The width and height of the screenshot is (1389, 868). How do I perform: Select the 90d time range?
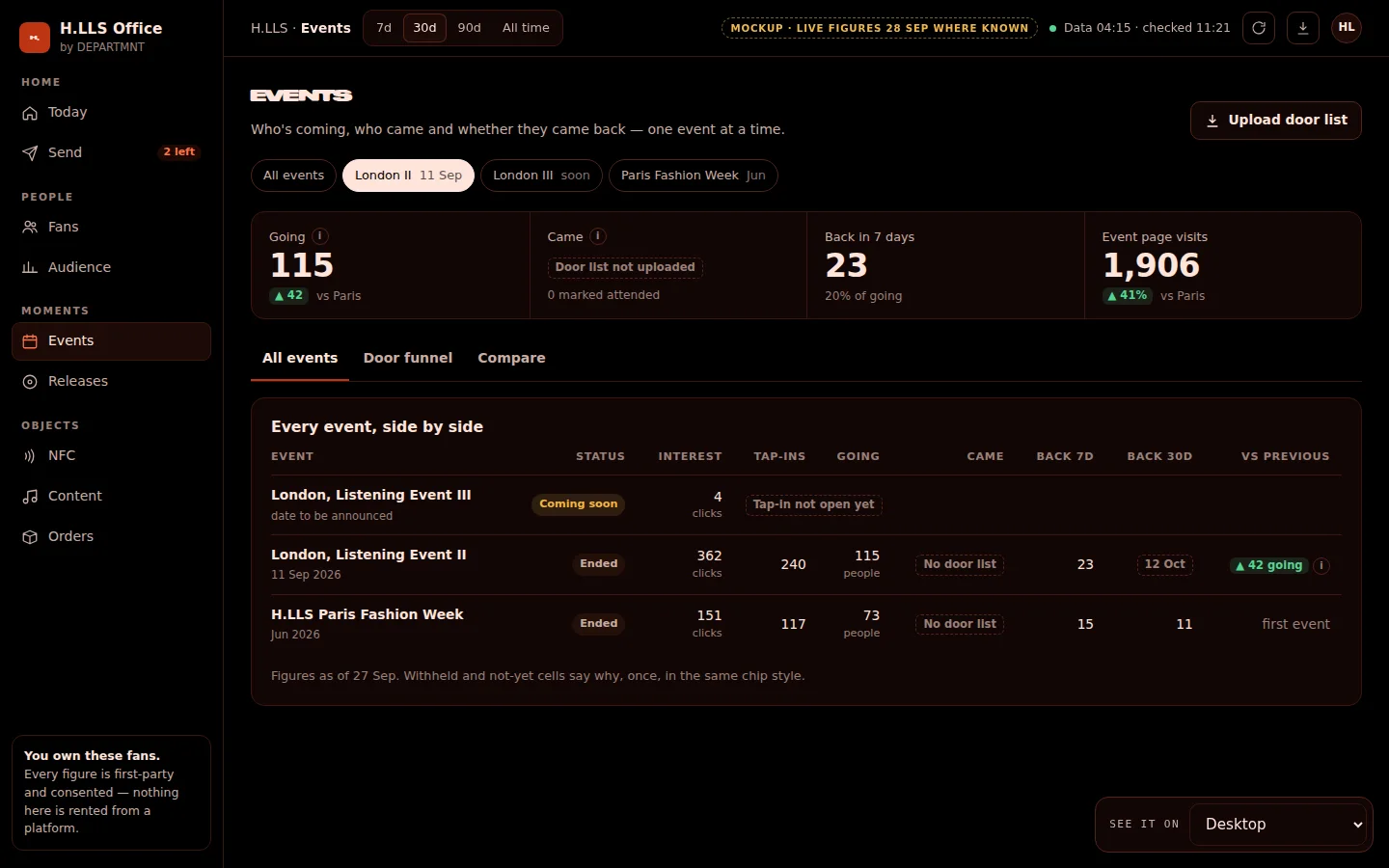coord(470,28)
